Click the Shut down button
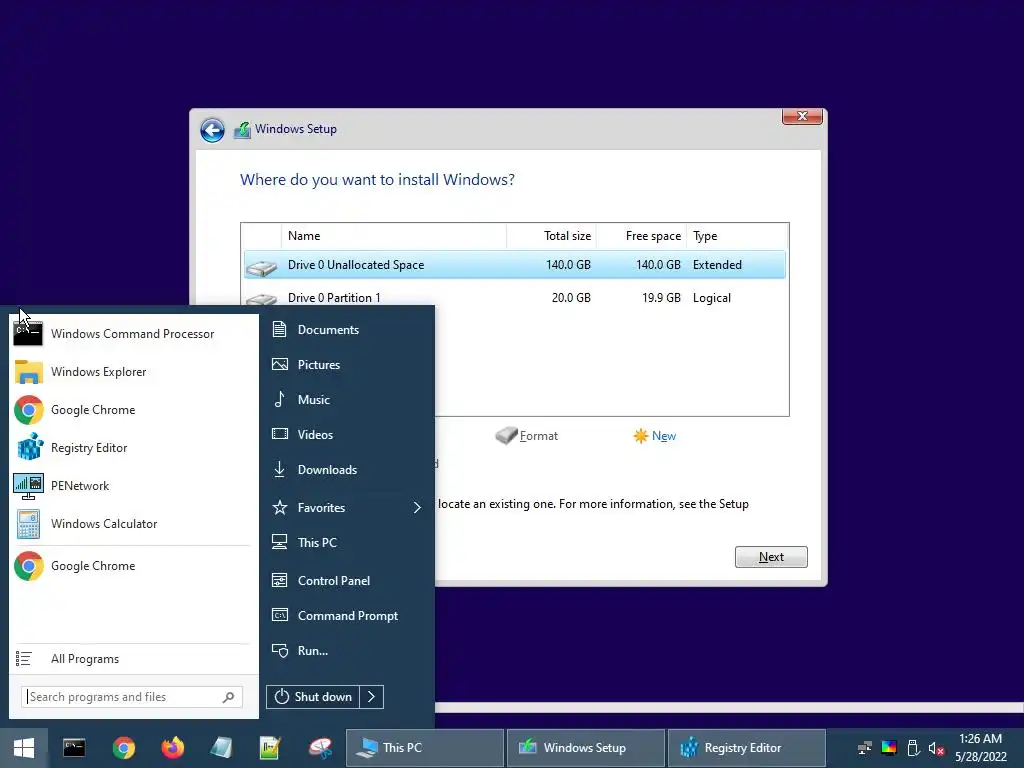Viewport: 1024px width, 768px height. [313, 697]
